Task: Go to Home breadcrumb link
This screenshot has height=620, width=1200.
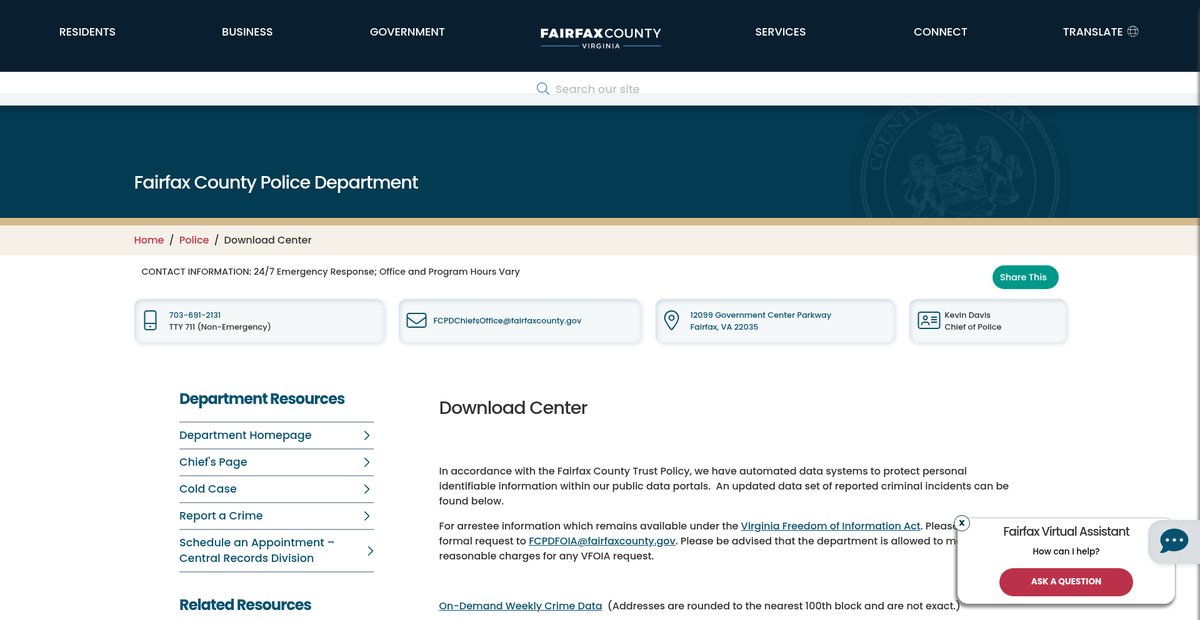Action: 149,240
